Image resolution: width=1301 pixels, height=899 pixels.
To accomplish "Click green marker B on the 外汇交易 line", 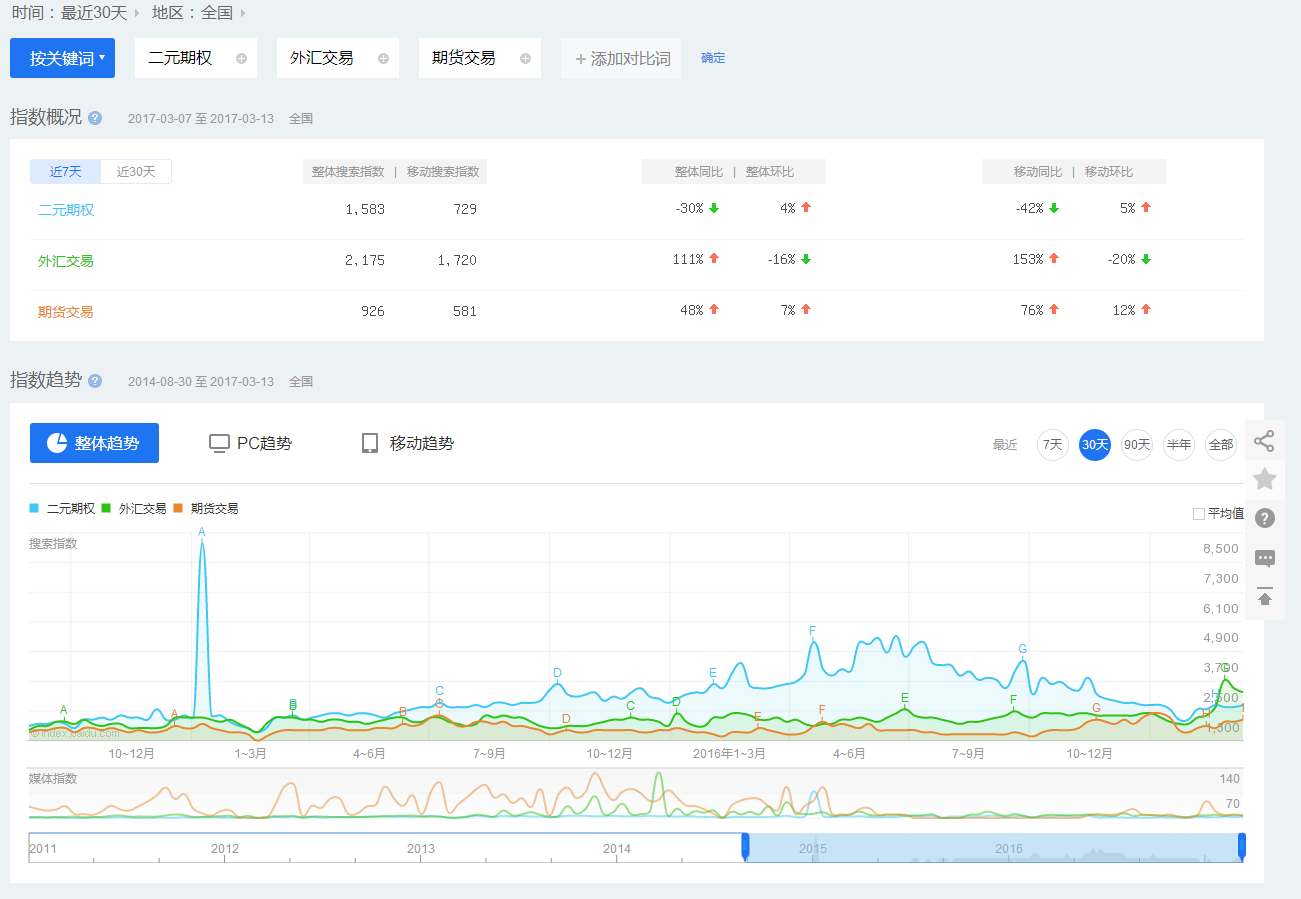I will pyautogui.click(x=293, y=705).
